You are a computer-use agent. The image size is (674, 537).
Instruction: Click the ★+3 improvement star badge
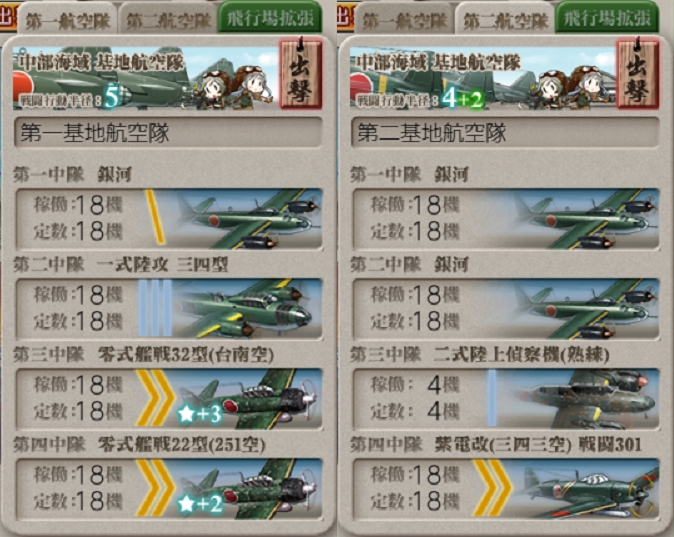click(x=200, y=414)
